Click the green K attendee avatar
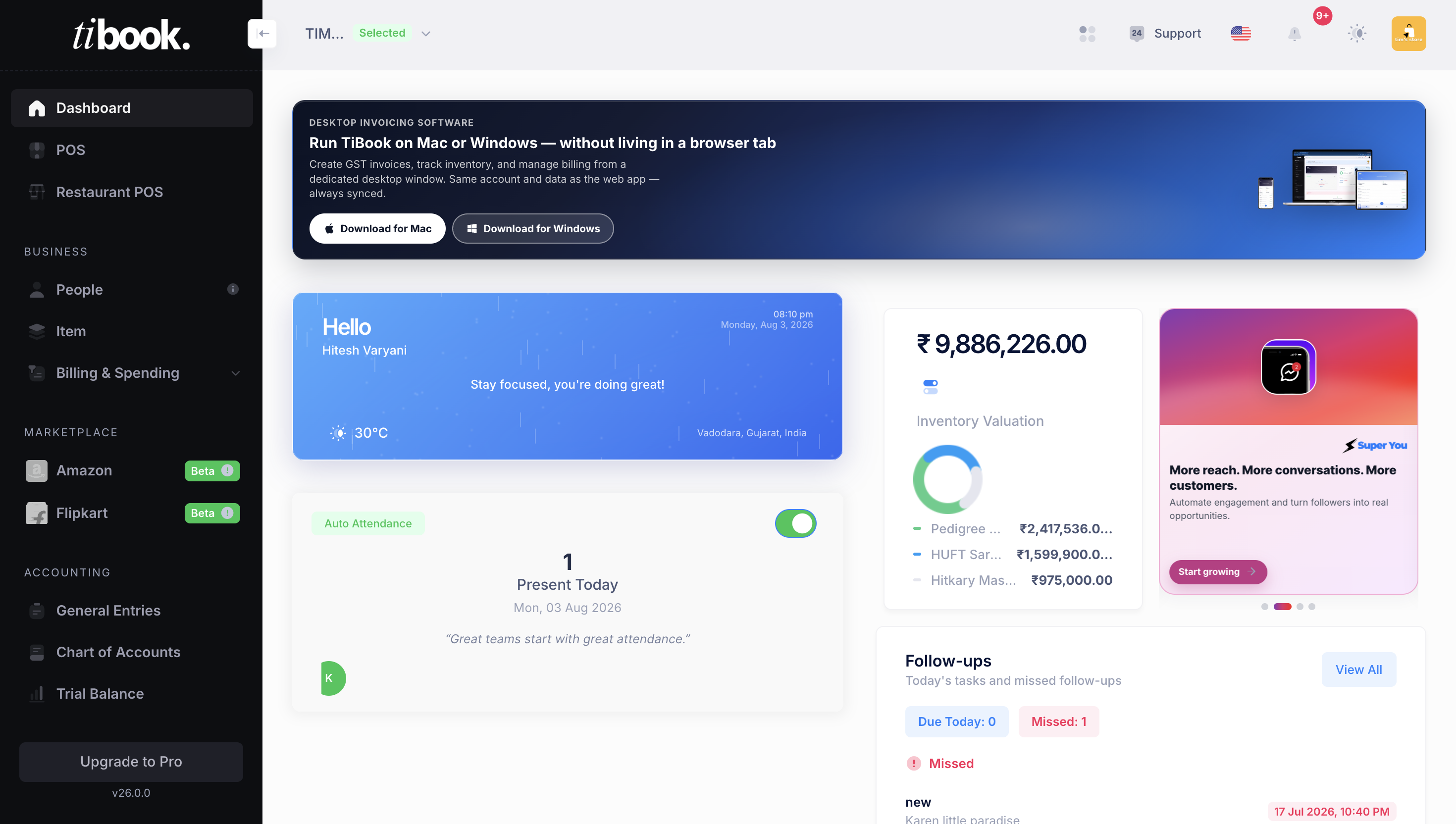The image size is (1456, 824). [x=333, y=678]
